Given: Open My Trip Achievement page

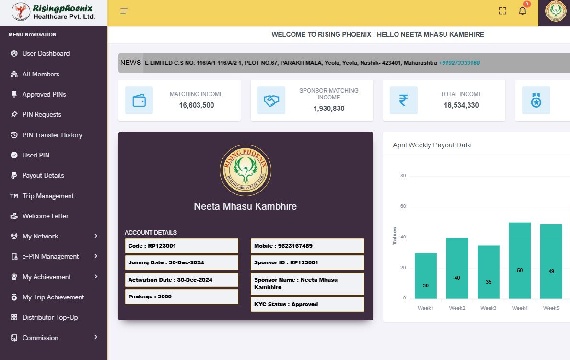Looking at the screenshot, I should pos(53,297).
